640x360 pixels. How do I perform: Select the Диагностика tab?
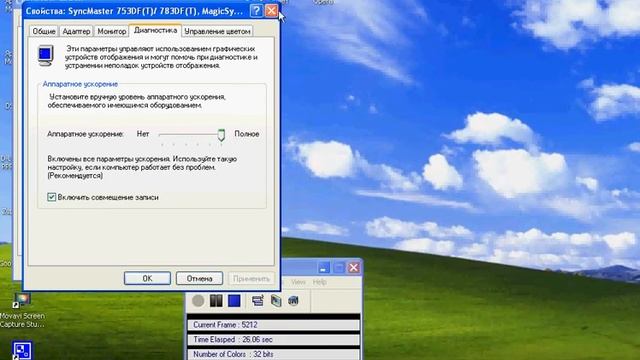tap(155, 30)
